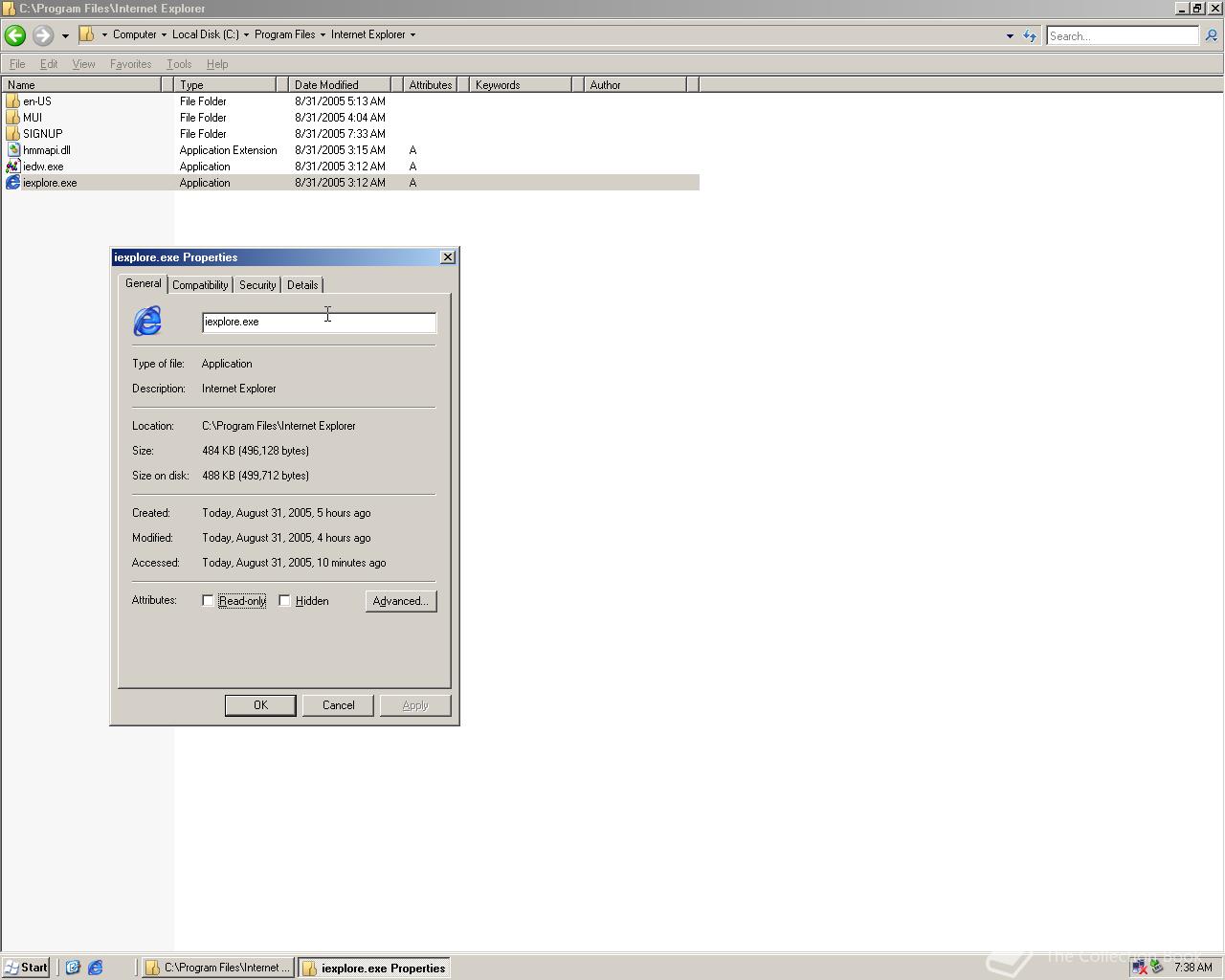Sort by the Type column header
This screenshot has width=1225, height=980.
click(x=225, y=85)
